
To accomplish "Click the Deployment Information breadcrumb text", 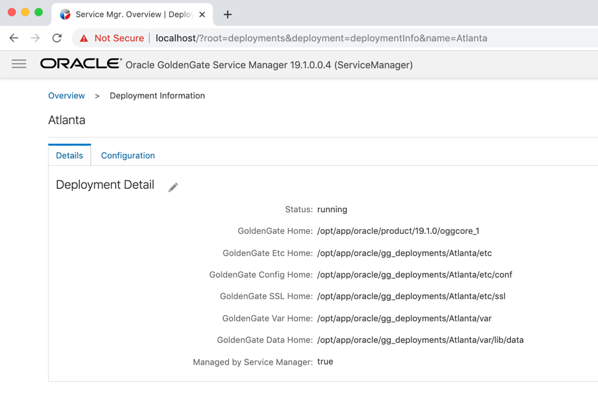I will tap(157, 96).
